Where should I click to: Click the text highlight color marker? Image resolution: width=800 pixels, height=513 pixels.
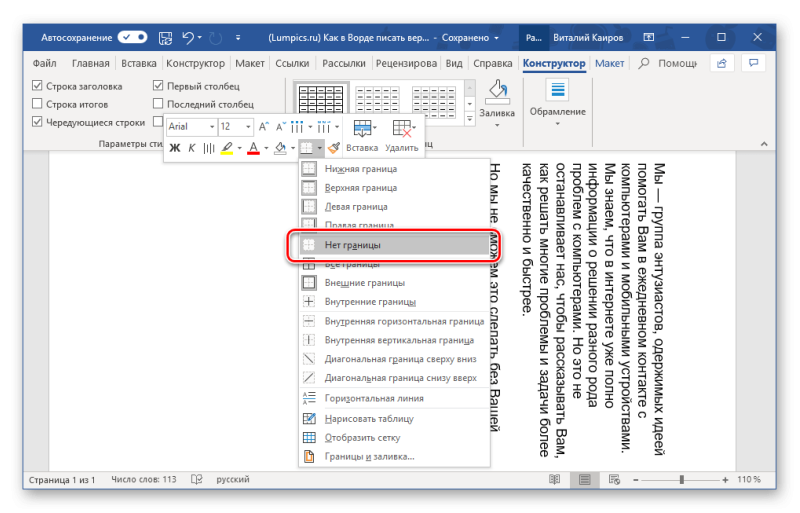point(227,148)
